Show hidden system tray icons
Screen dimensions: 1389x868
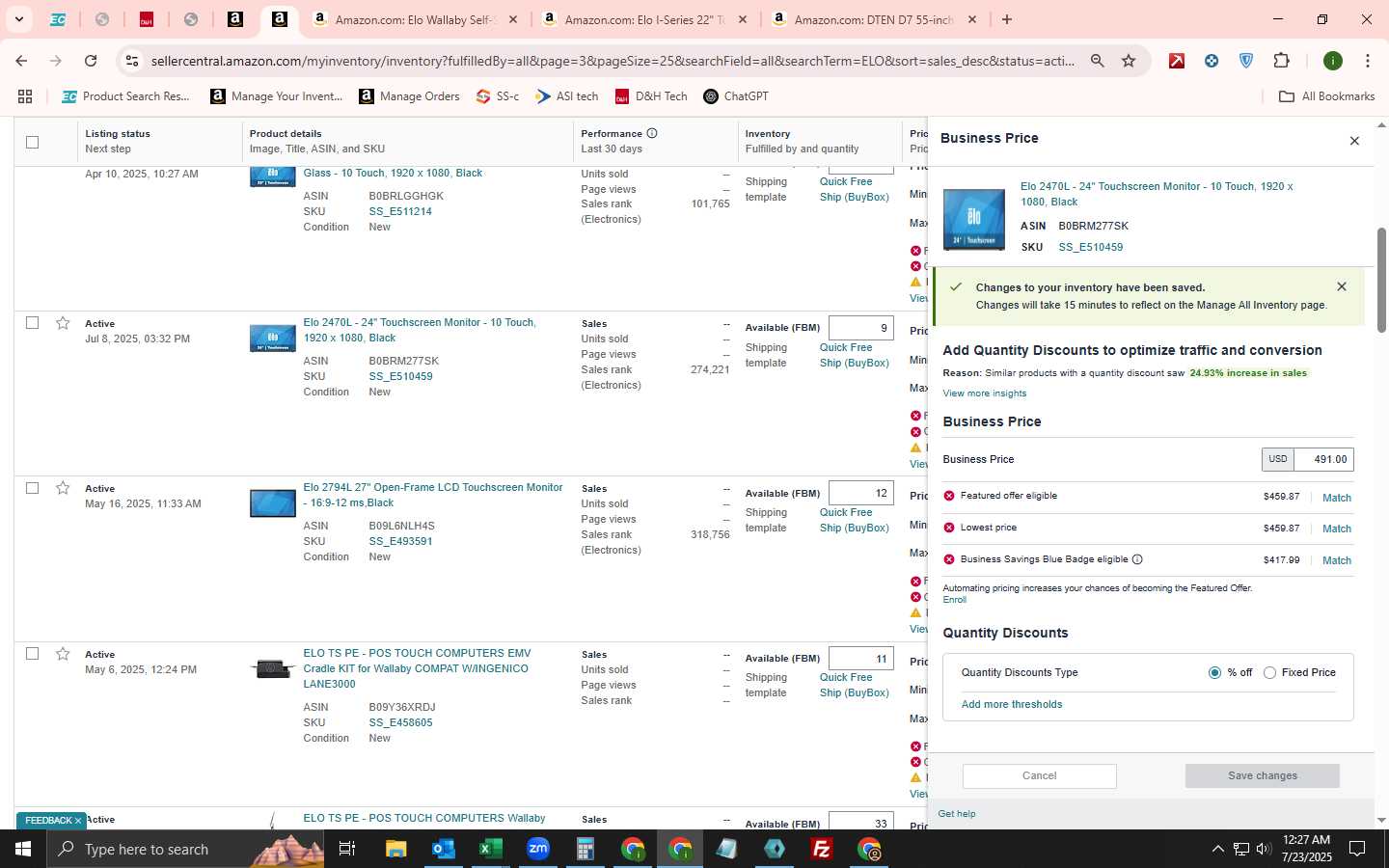(1217, 849)
